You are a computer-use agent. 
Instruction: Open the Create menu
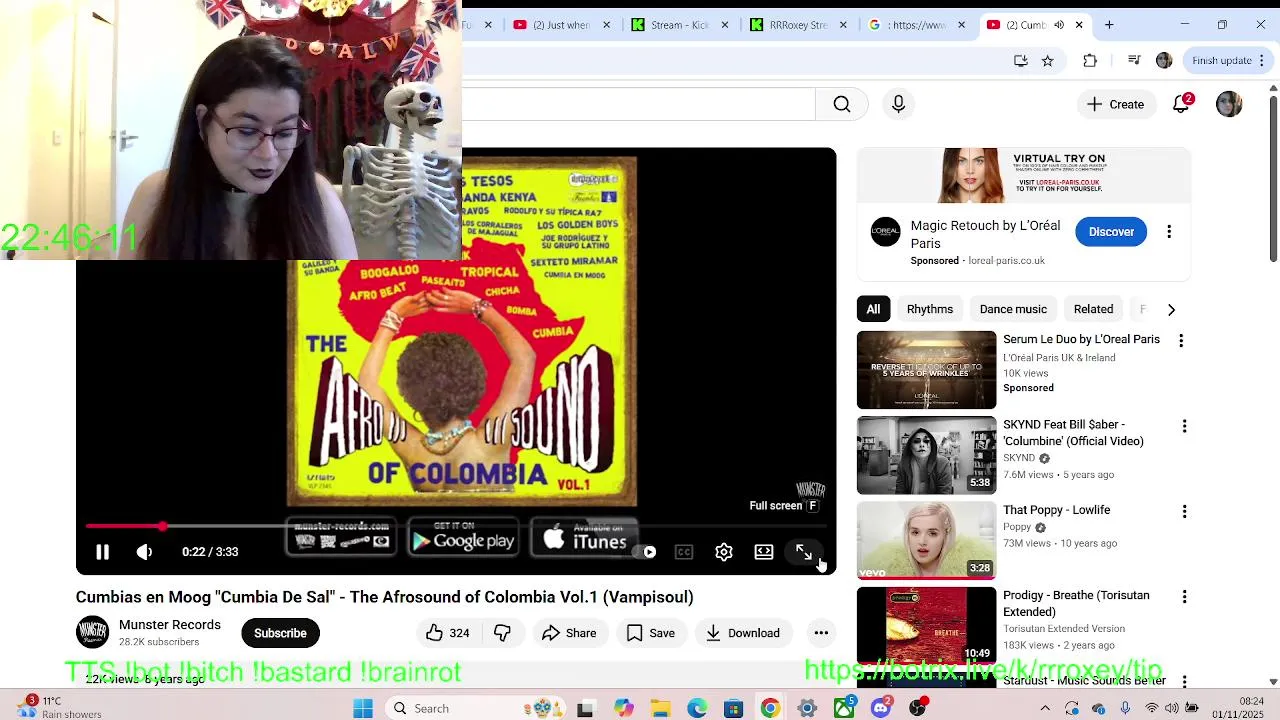click(x=1115, y=104)
